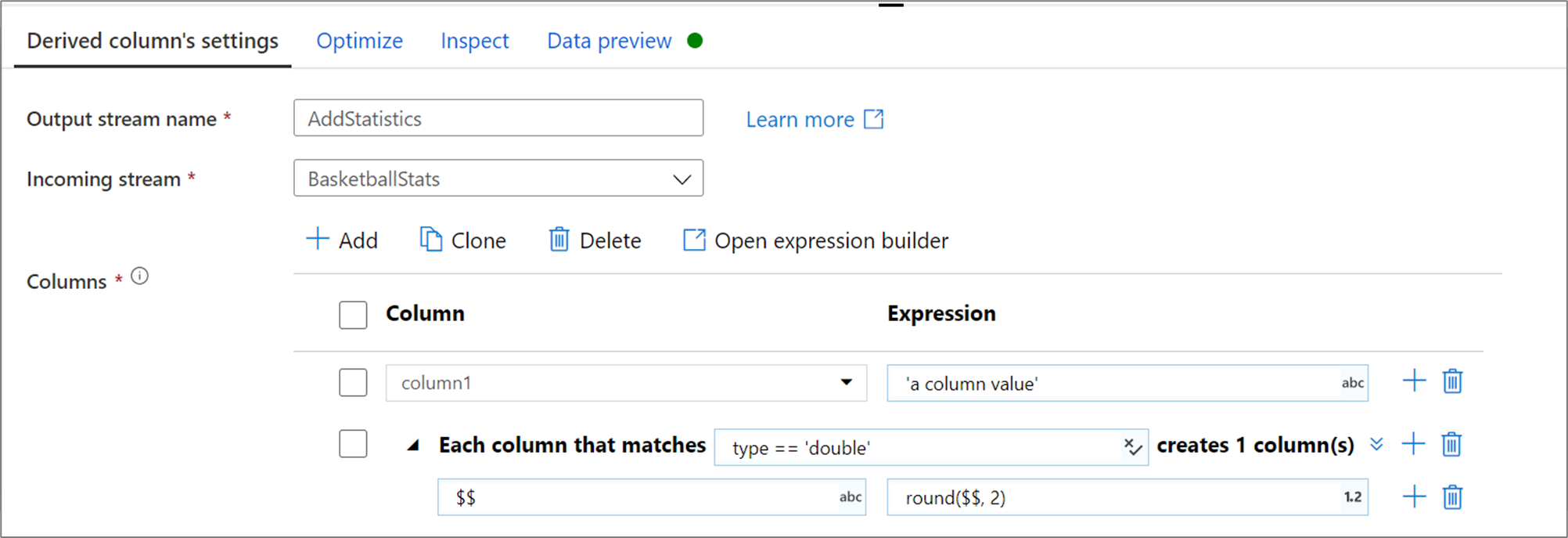The height and width of the screenshot is (538, 1568).
Task: Tick the checkbox for the column pattern row
Action: [x=353, y=444]
